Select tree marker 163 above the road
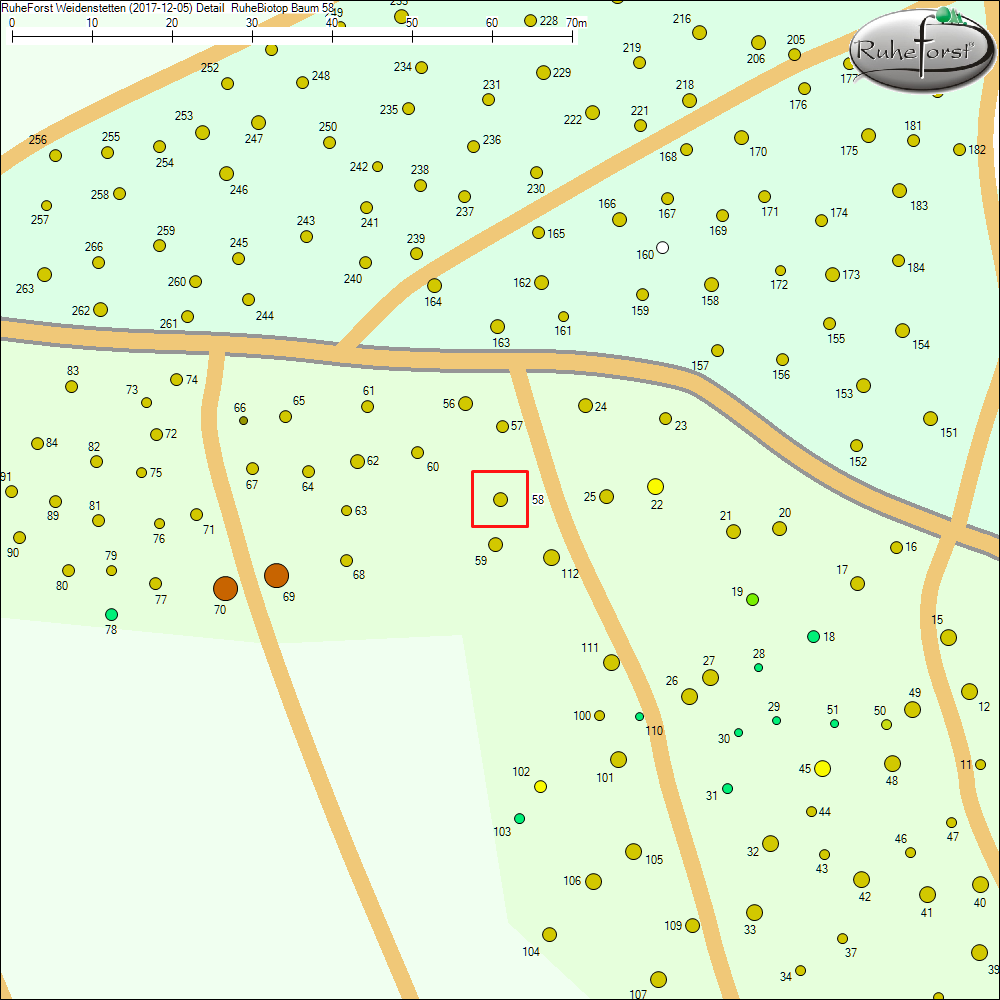This screenshot has width=1000, height=1000. [497, 326]
